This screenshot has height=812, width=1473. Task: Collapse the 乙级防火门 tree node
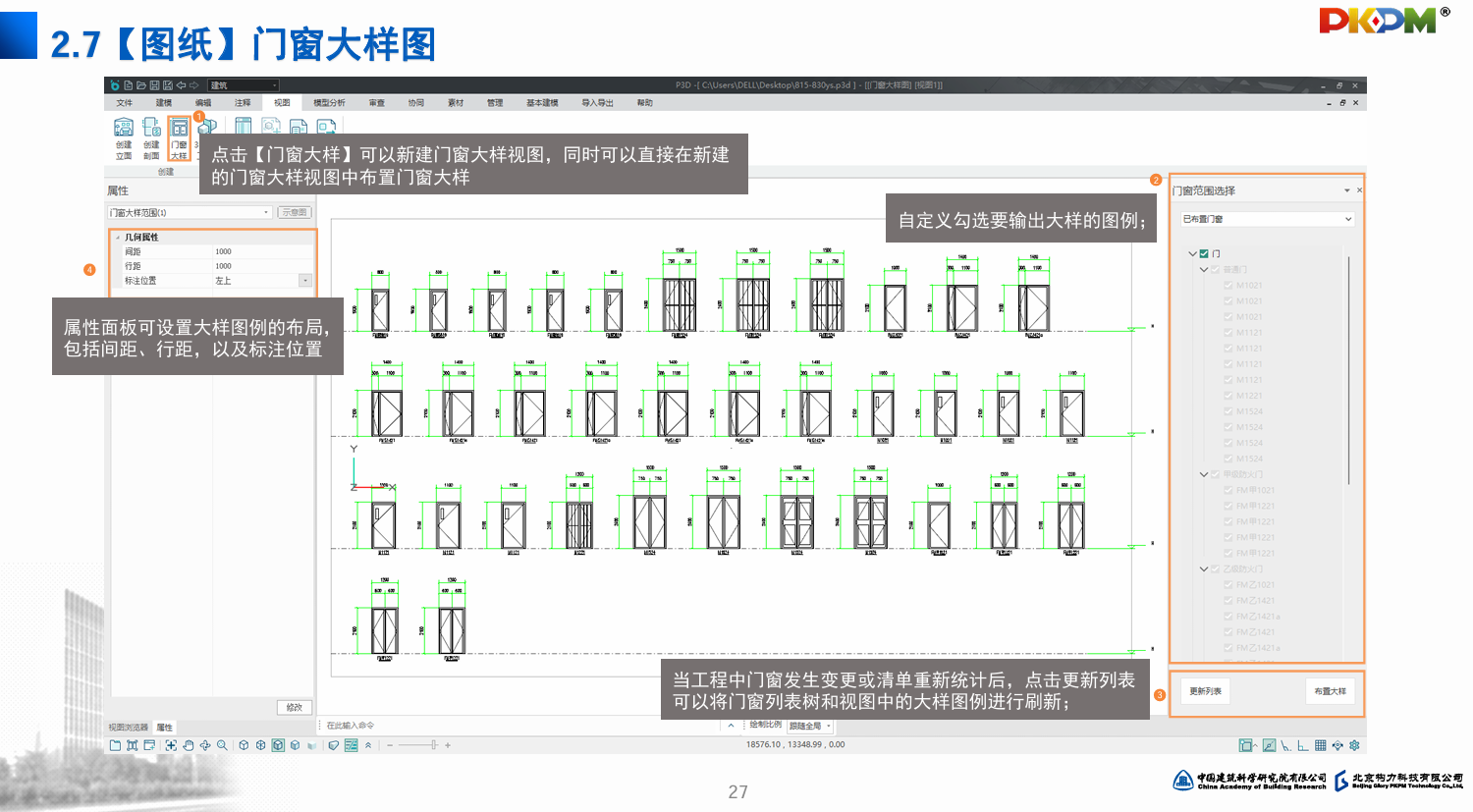pyautogui.click(x=1204, y=569)
